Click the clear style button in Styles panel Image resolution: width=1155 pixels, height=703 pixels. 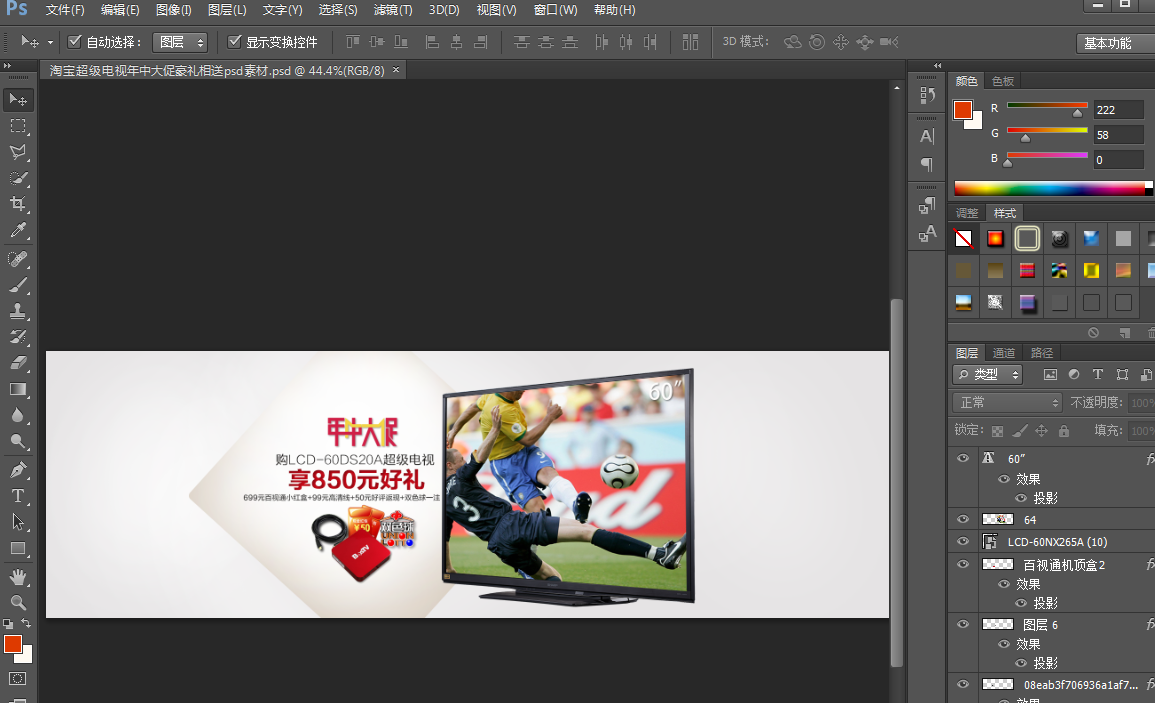coord(1093,332)
